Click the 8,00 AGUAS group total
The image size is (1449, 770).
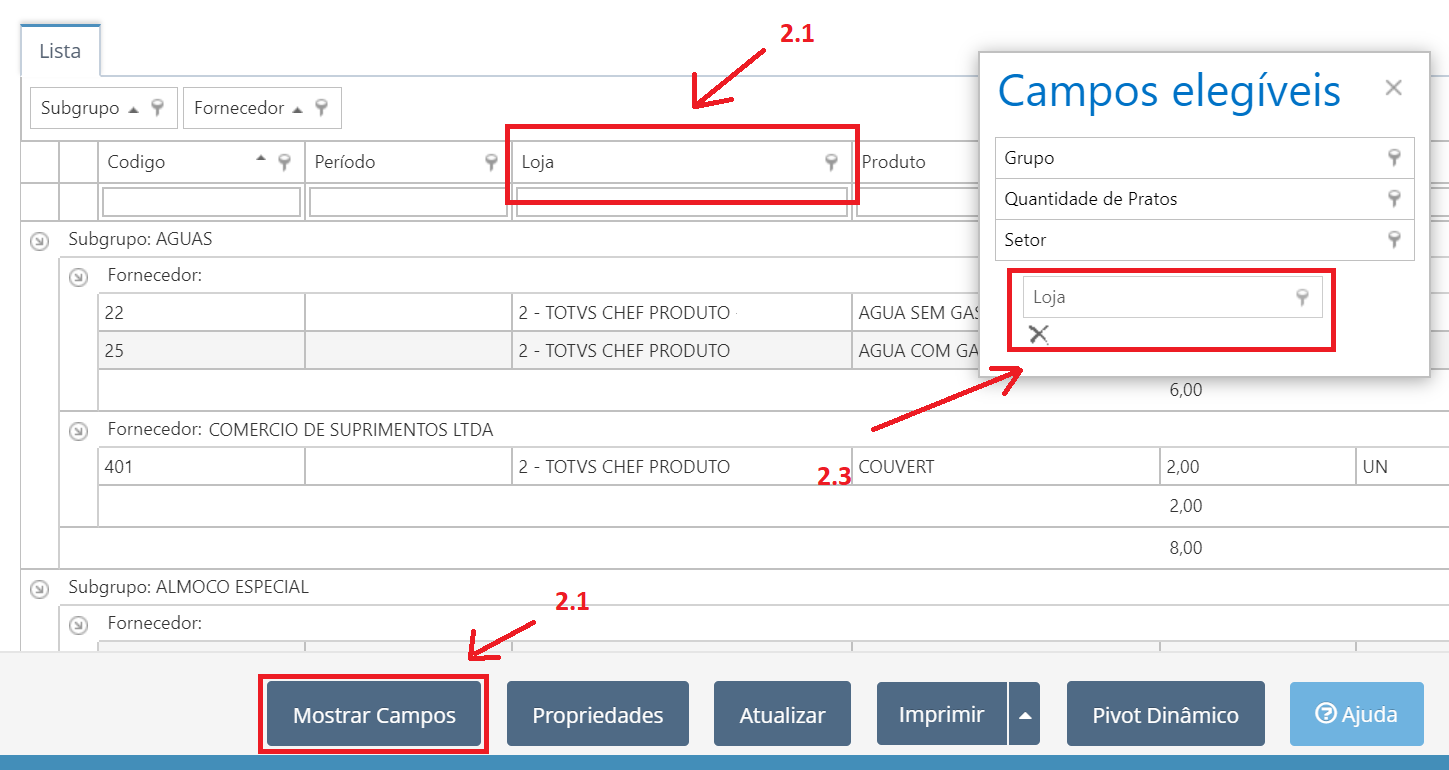(x=1185, y=548)
